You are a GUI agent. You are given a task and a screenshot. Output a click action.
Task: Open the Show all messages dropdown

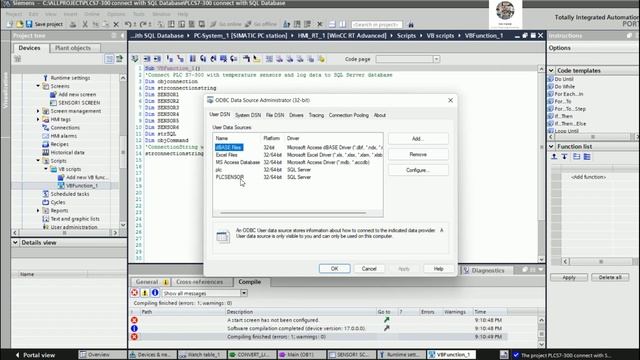(243, 293)
